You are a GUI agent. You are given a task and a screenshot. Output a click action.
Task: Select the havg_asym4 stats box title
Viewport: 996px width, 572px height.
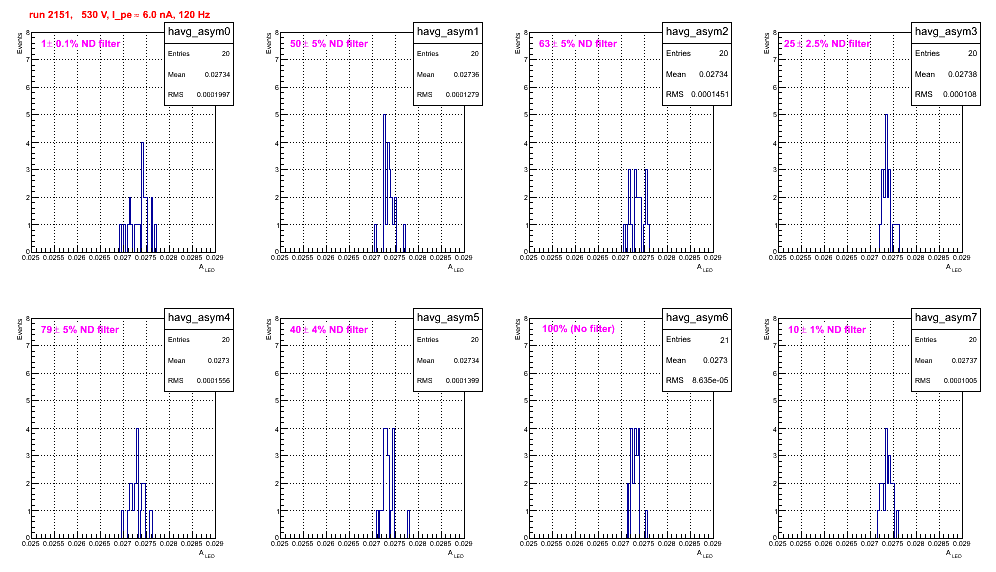tap(199, 318)
